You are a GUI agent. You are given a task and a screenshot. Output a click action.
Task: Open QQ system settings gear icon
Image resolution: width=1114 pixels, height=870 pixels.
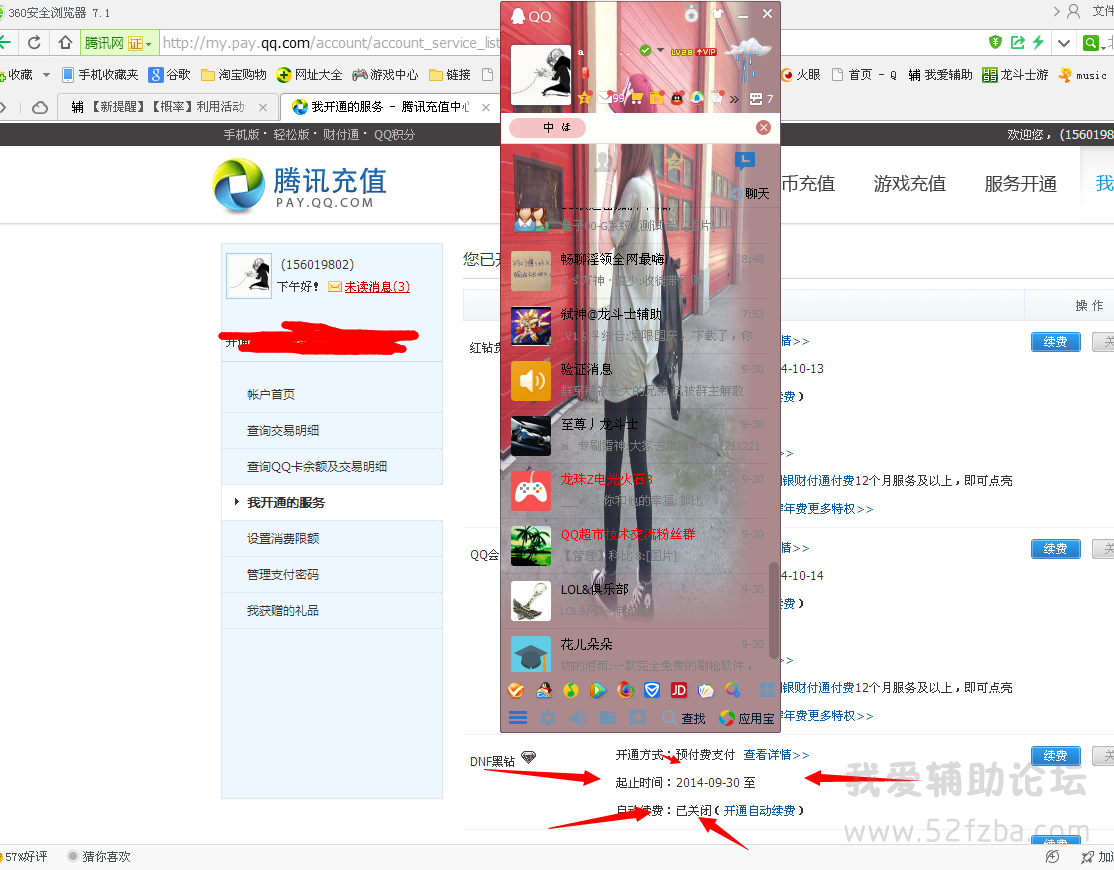pos(547,718)
